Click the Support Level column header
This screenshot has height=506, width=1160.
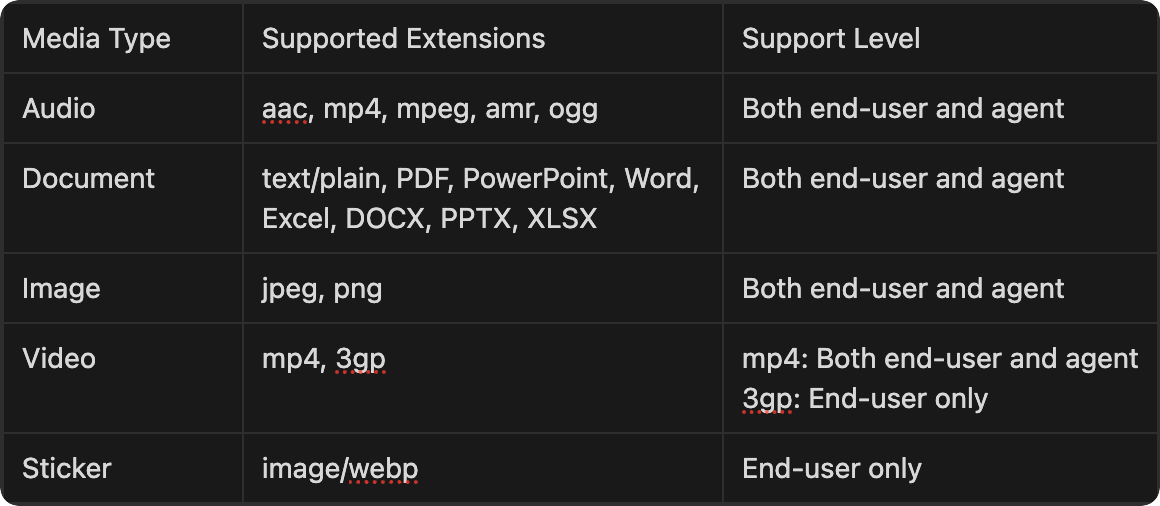pos(830,39)
